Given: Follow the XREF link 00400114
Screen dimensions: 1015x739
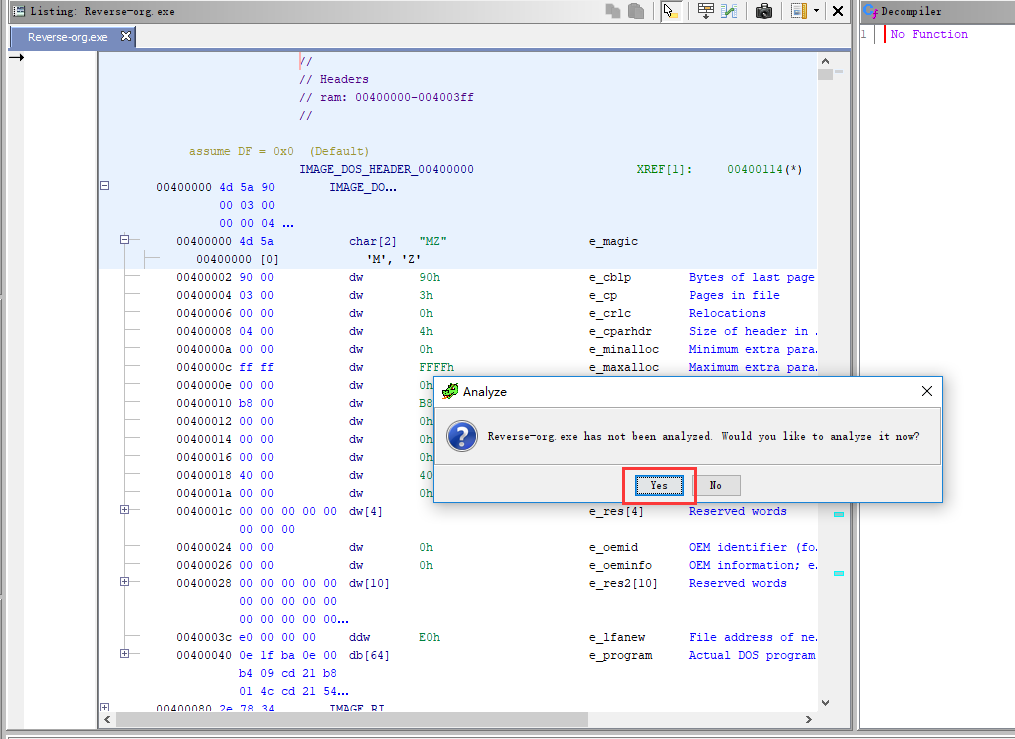Looking at the screenshot, I should click(756, 169).
